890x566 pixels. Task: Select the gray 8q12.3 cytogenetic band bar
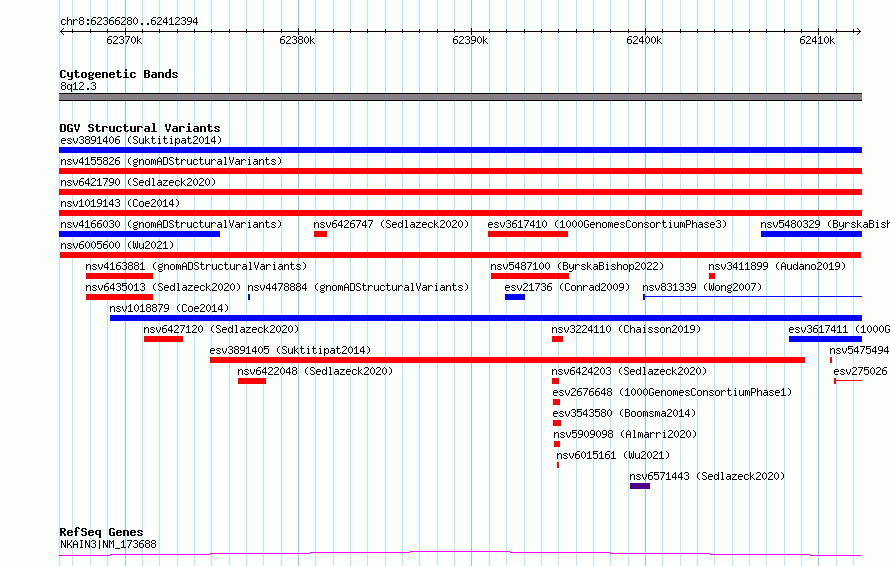point(460,97)
